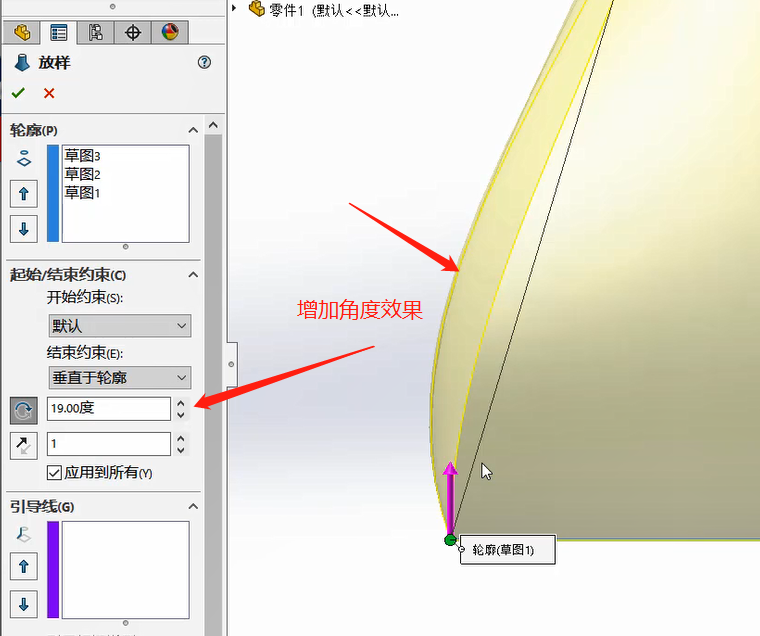Open the ConfigurationManager tab
Viewport: 760px width, 636px height.
click(95, 32)
